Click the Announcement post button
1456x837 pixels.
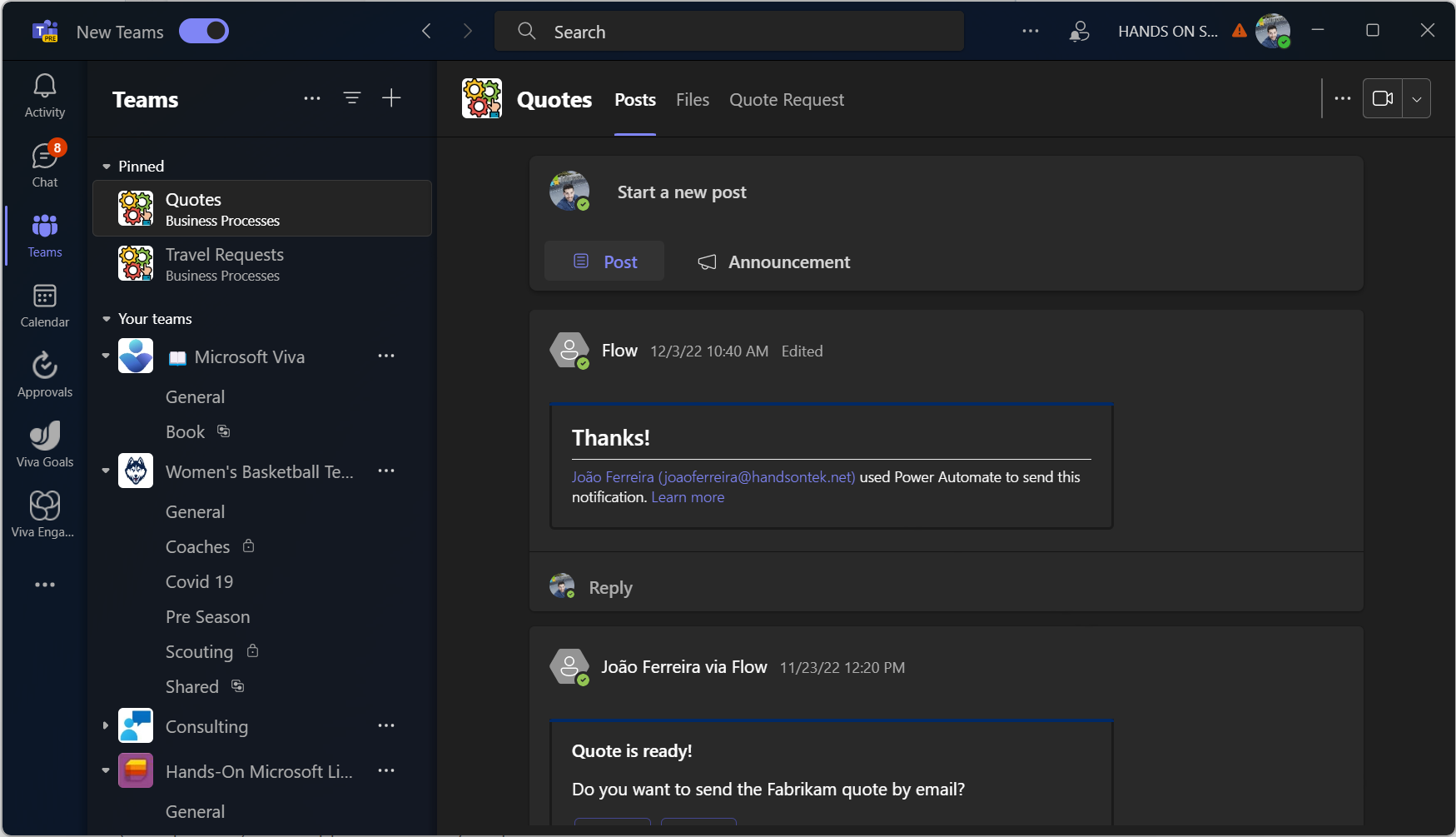[773, 261]
